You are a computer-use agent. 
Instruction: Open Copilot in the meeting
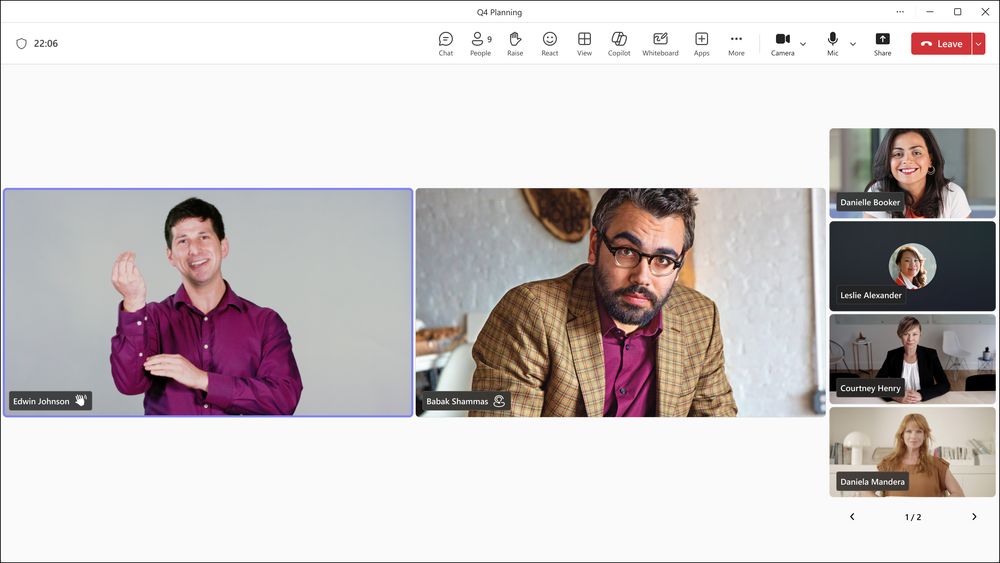pyautogui.click(x=619, y=44)
